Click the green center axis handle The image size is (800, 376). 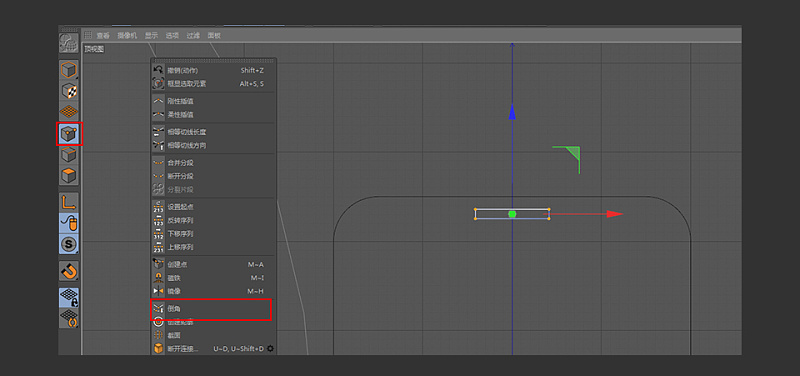[512, 214]
